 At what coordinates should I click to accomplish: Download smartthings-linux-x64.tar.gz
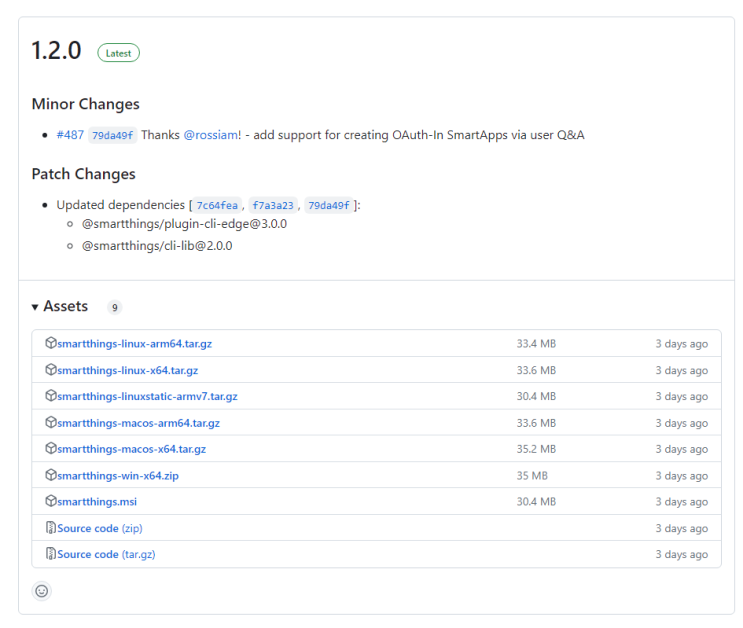(x=127, y=370)
